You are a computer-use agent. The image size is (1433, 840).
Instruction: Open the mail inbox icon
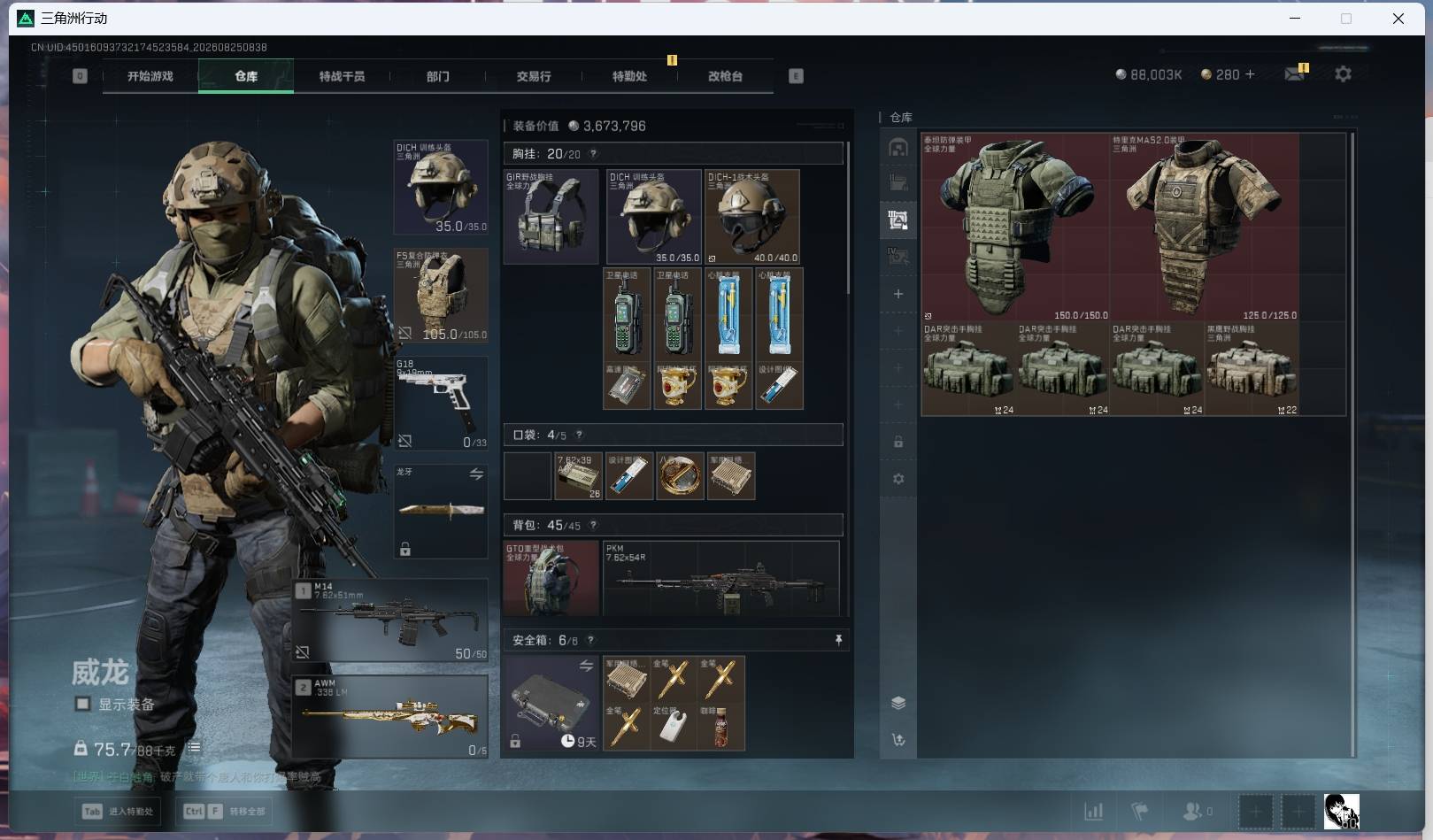(1294, 74)
